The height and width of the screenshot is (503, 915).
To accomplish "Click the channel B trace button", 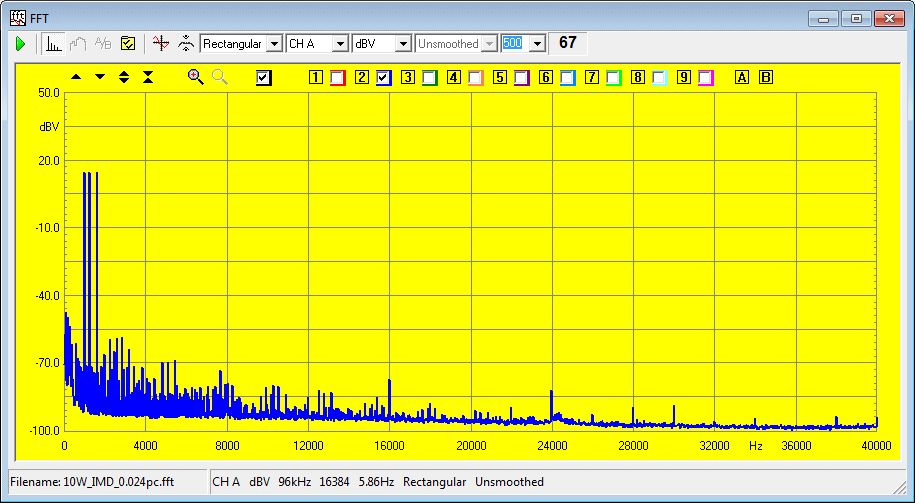I will pos(766,77).
